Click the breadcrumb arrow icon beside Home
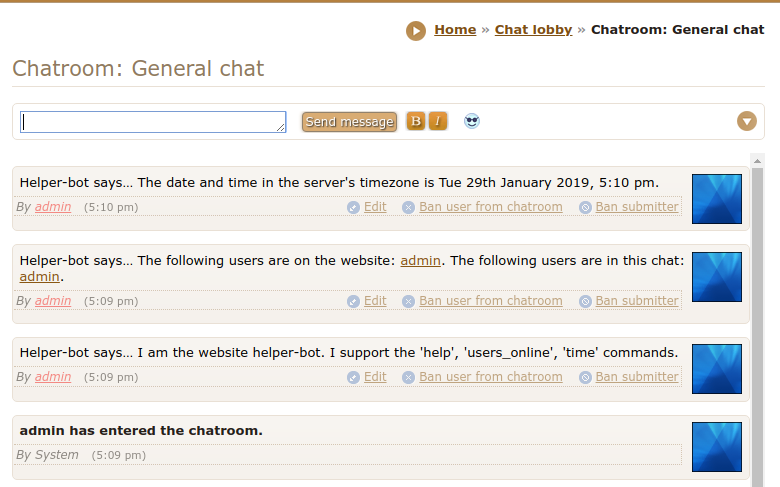 click(416, 31)
